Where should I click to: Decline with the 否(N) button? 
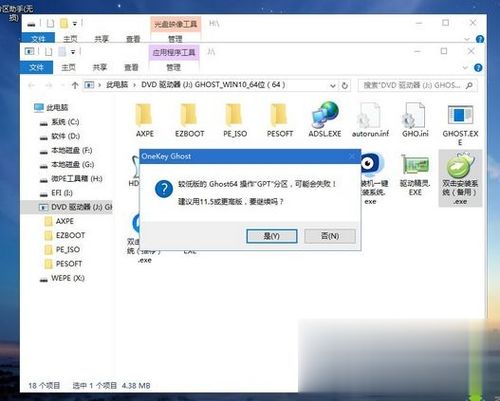330,236
